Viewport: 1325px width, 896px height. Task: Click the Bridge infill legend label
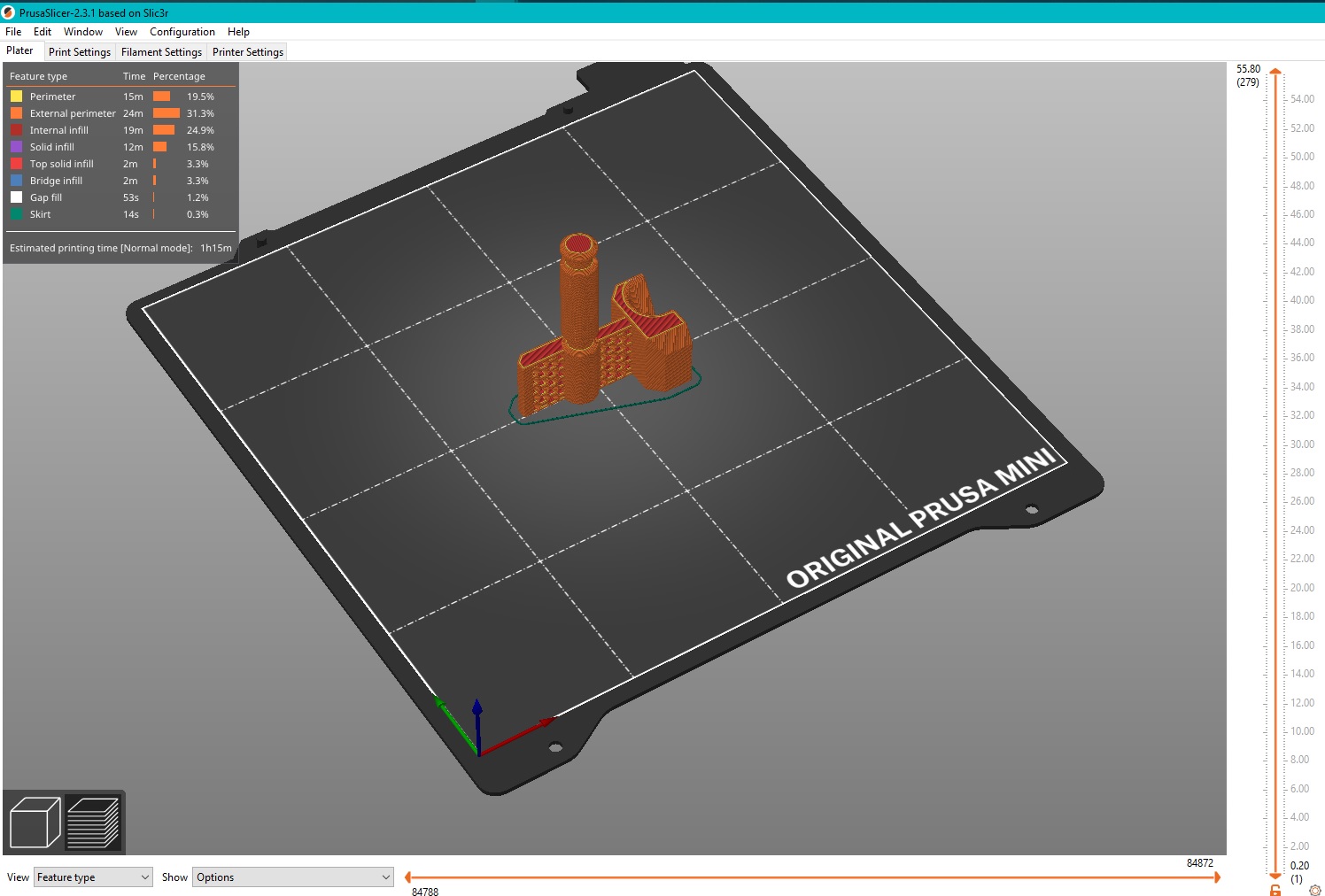click(x=56, y=181)
